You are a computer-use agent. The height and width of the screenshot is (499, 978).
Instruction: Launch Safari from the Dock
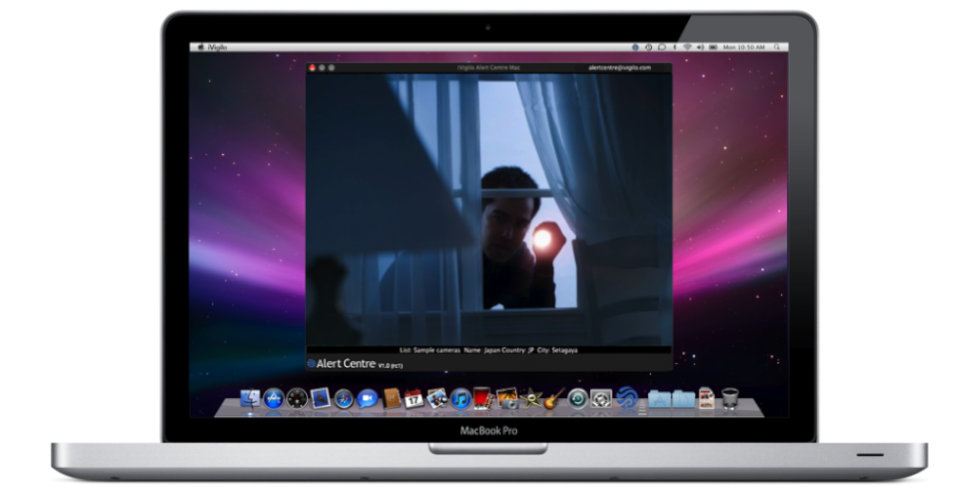coord(344,398)
